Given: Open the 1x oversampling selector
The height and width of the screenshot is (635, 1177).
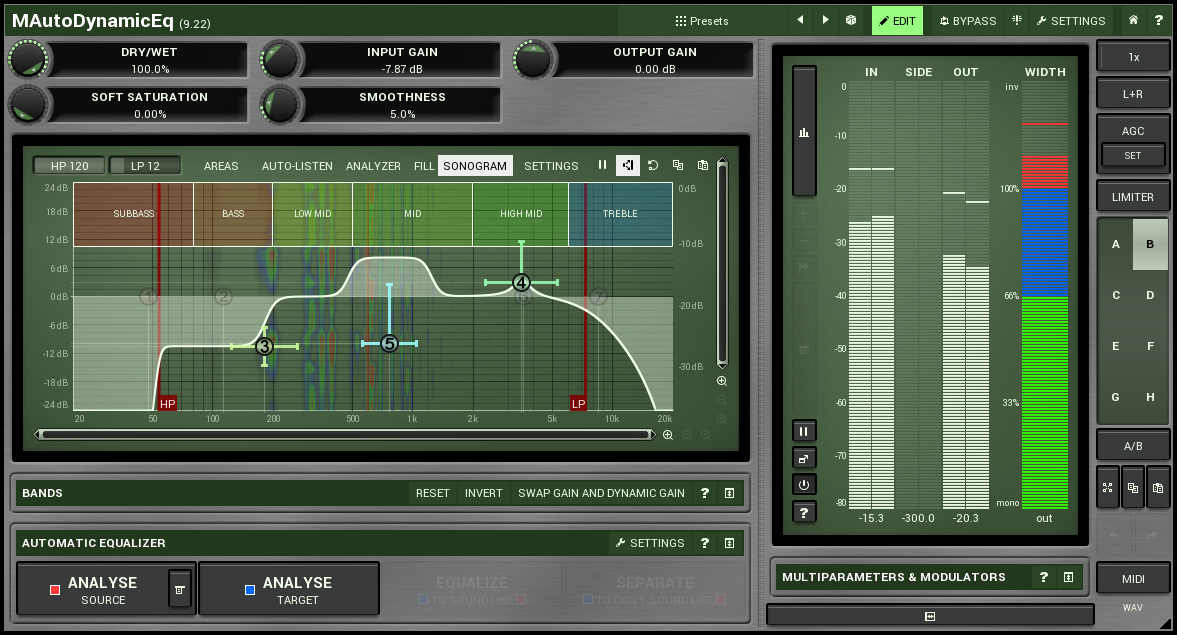Looking at the screenshot, I should [1133, 57].
